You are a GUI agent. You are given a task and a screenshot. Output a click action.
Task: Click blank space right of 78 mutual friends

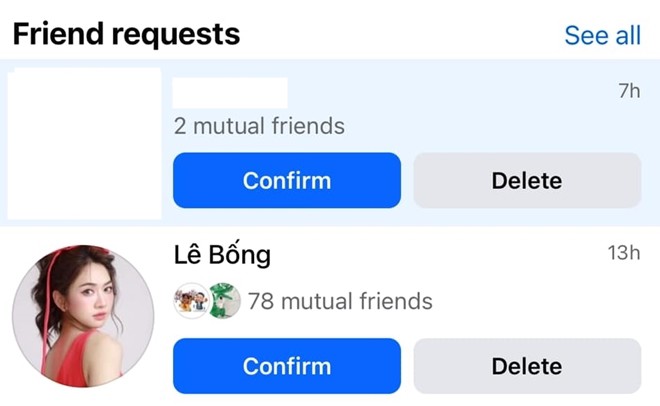click(537, 301)
